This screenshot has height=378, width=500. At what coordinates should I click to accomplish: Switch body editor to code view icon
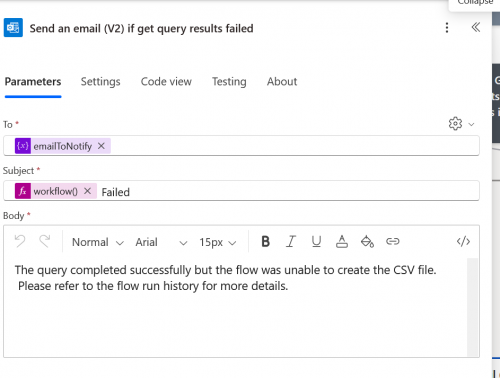[x=463, y=241]
